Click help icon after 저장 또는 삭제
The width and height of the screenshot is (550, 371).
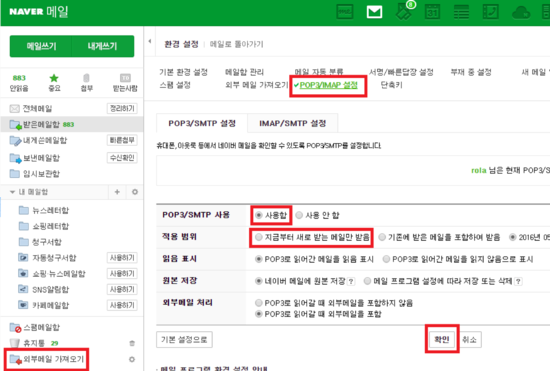coord(518,281)
